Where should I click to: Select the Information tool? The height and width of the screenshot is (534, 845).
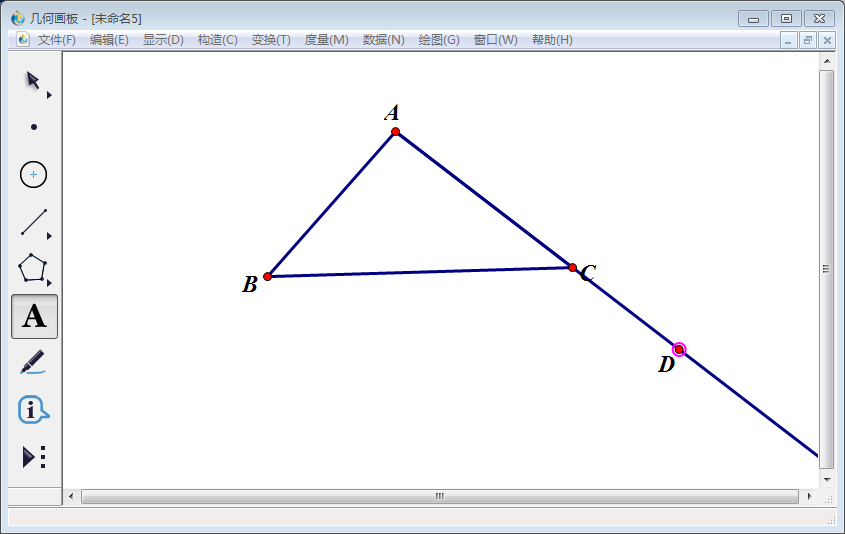33,410
